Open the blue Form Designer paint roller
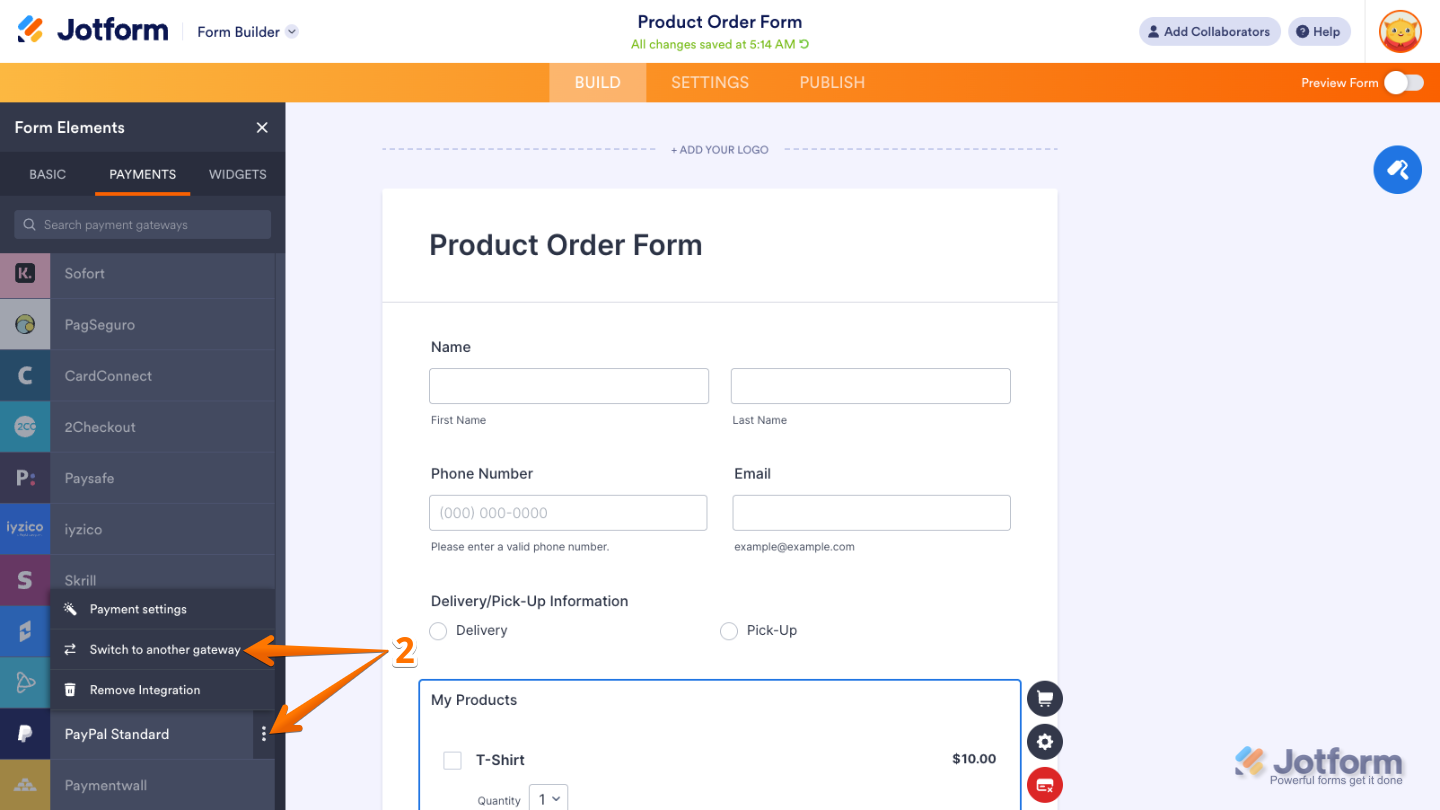Image resolution: width=1440 pixels, height=810 pixels. tap(1397, 169)
